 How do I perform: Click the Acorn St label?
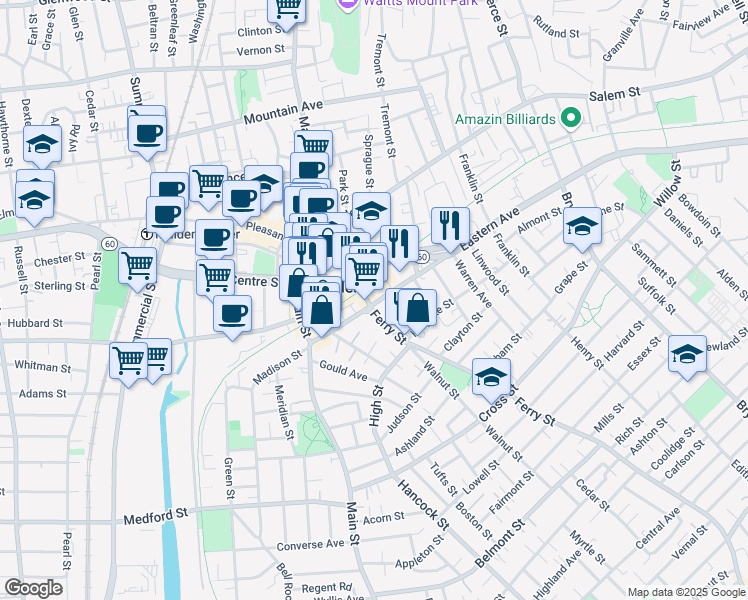point(384,517)
